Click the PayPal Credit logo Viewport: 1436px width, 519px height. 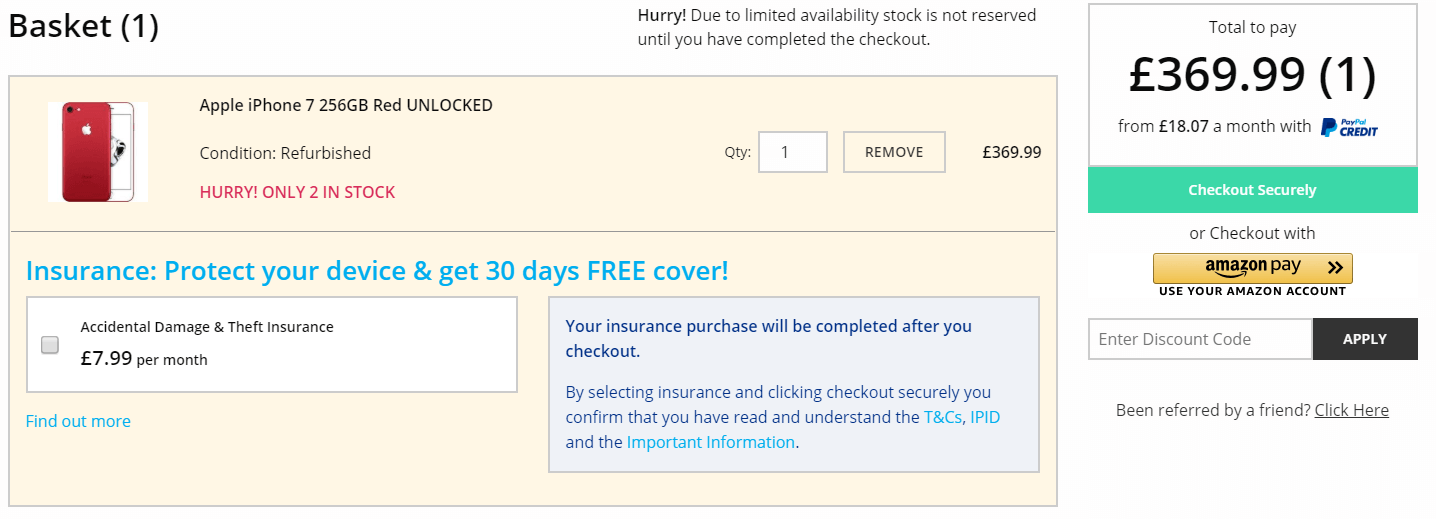[1349, 127]
